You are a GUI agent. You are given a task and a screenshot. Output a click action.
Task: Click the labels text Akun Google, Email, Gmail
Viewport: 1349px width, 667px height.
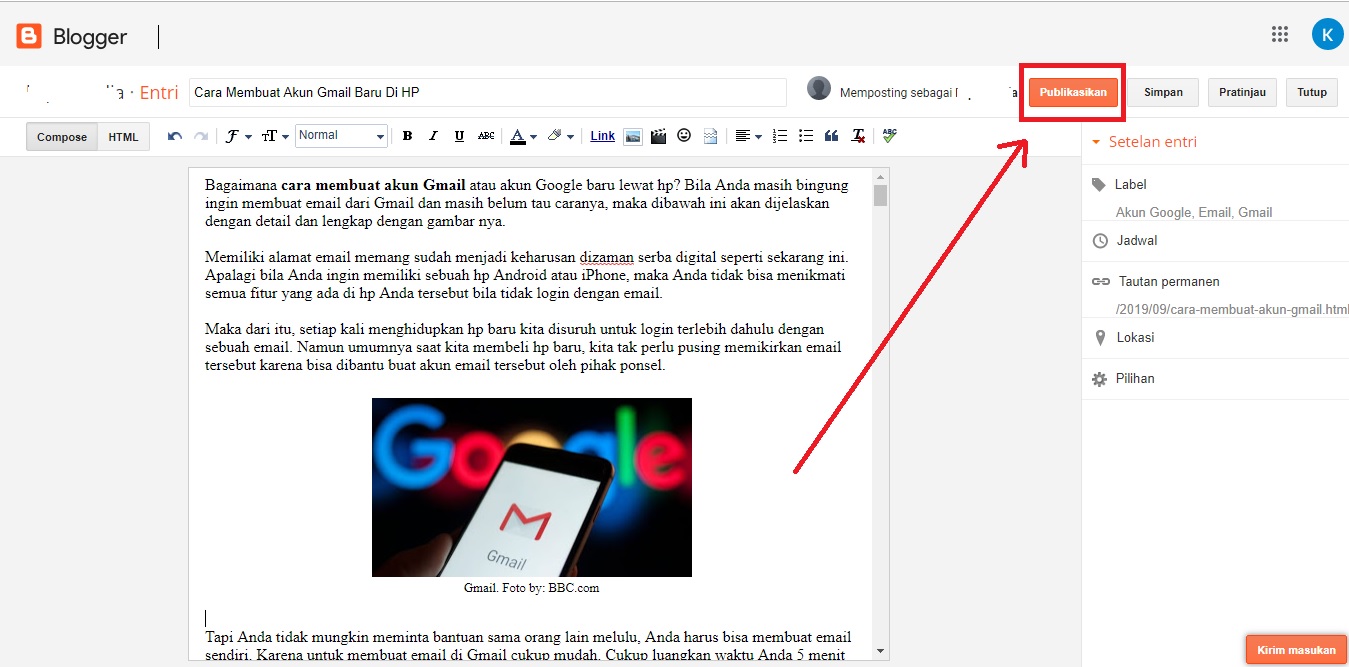click(1194, 212)
